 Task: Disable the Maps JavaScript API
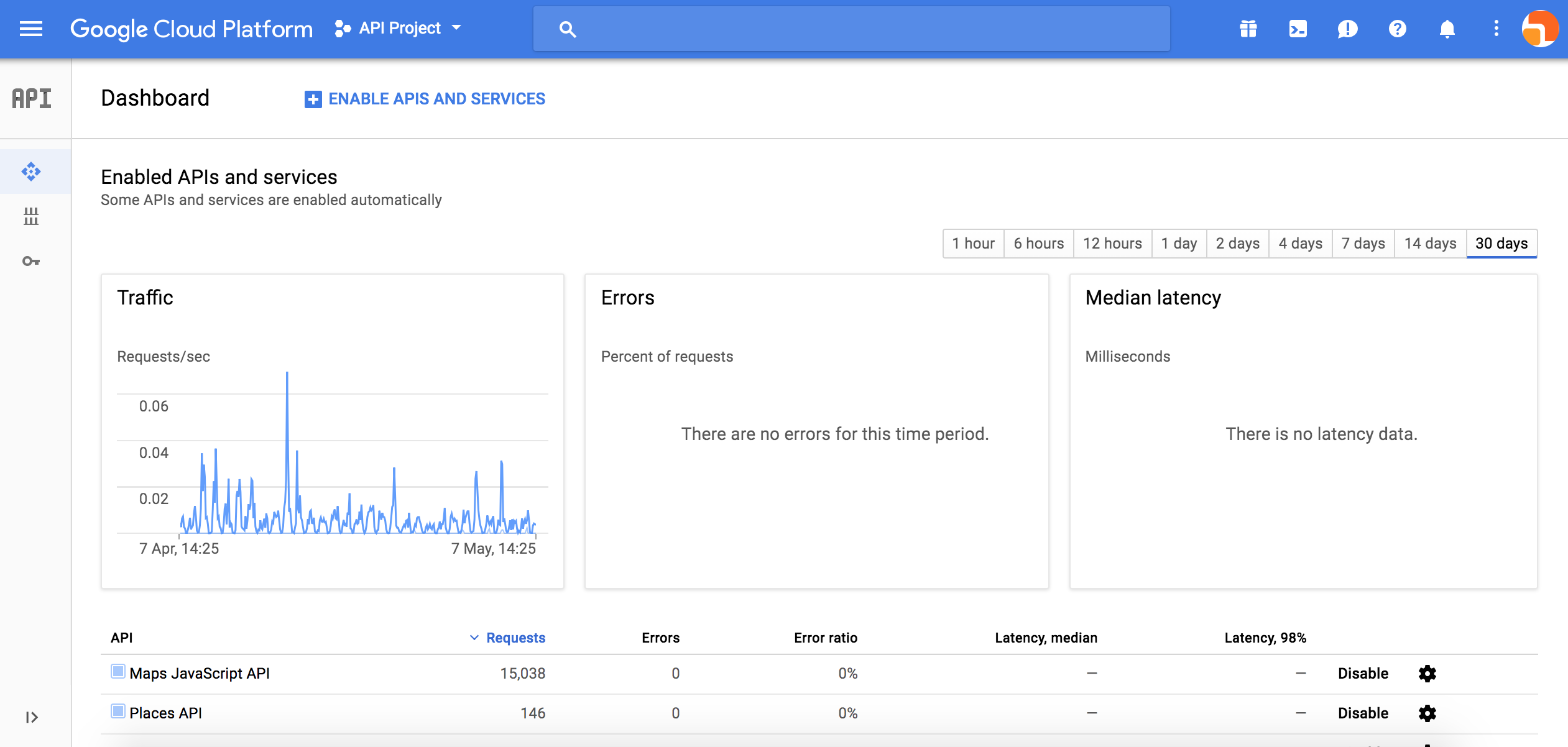[1363, 674]
